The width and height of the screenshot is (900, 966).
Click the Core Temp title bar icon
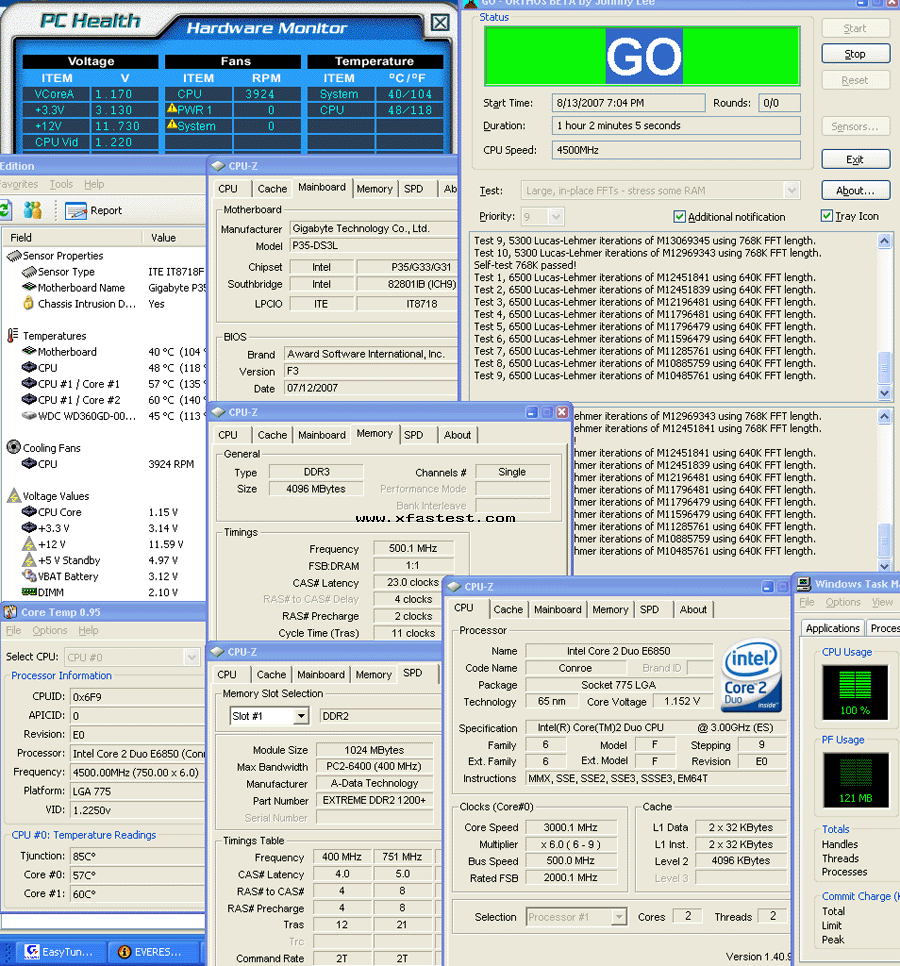tap(10, 612)
